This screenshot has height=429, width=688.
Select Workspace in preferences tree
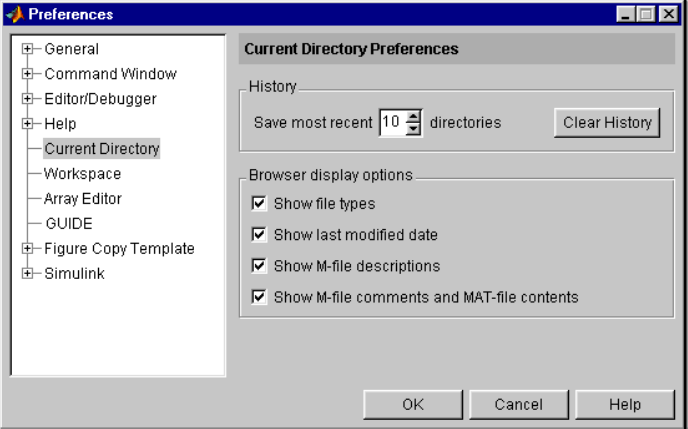[82, 174]
